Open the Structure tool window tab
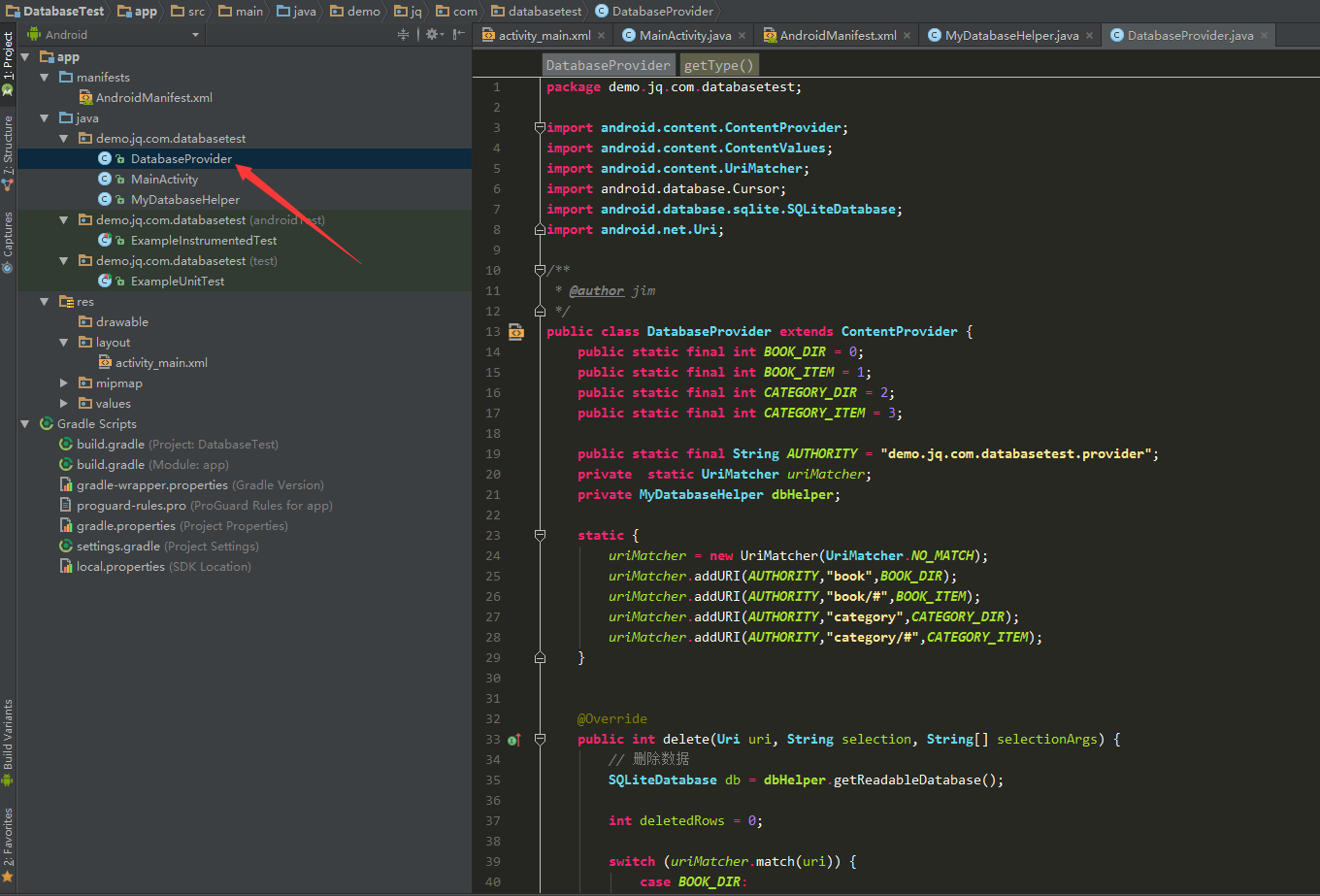The width and height of the screenshot is (1320, 896). tap(8, 151)
